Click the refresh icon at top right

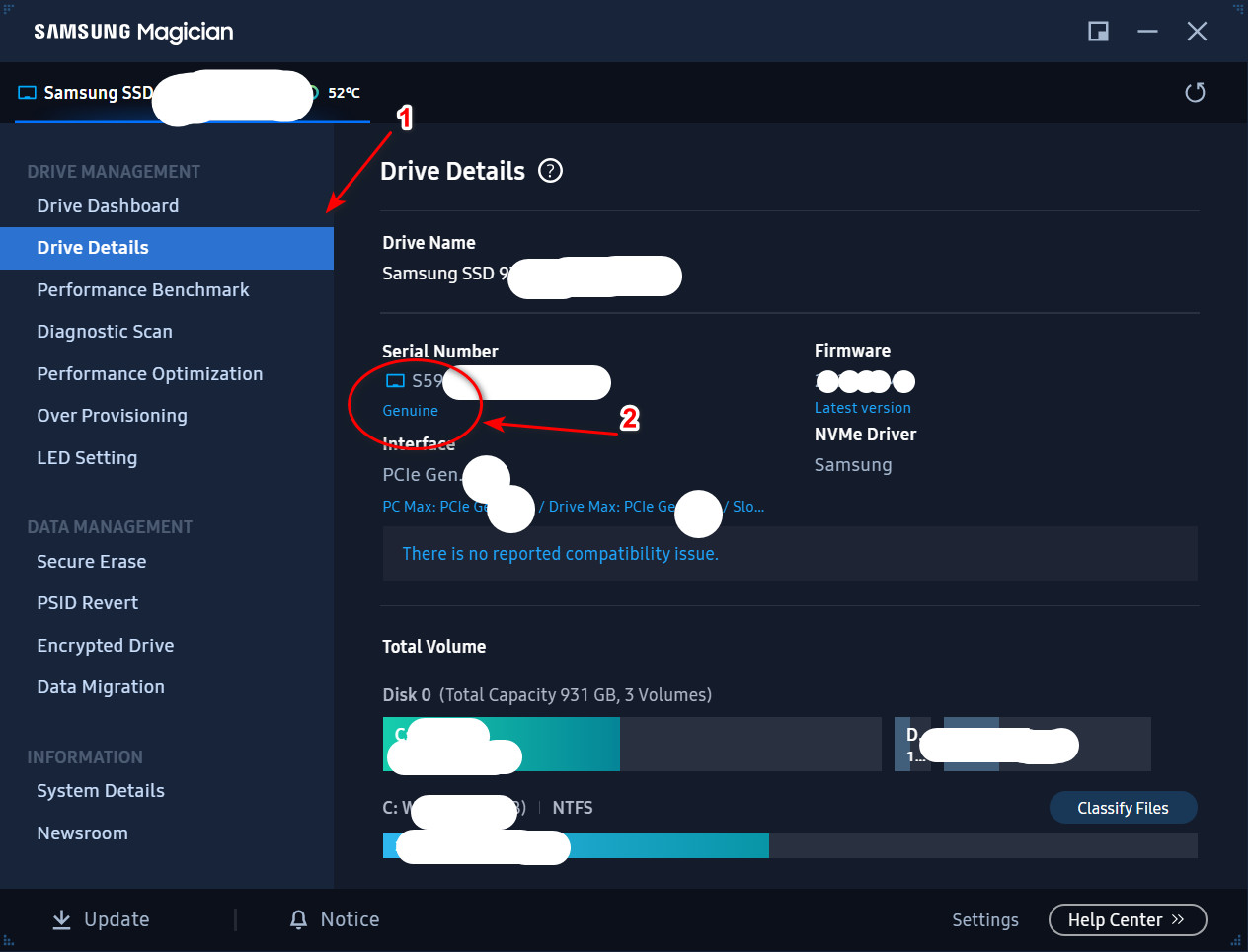(x=1195, y=93)
